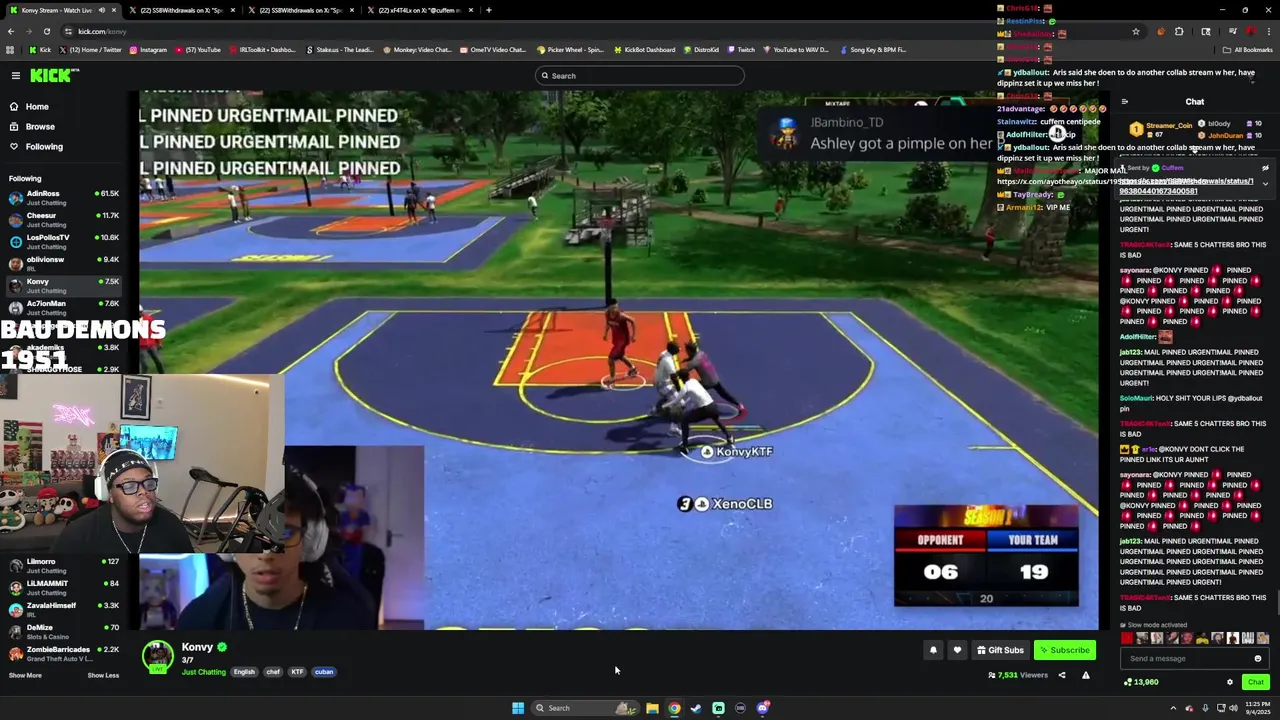Open oblivionsw channel in Following list
The width and height of the screenshot is (1280, 720).
[x=65, y=263]
